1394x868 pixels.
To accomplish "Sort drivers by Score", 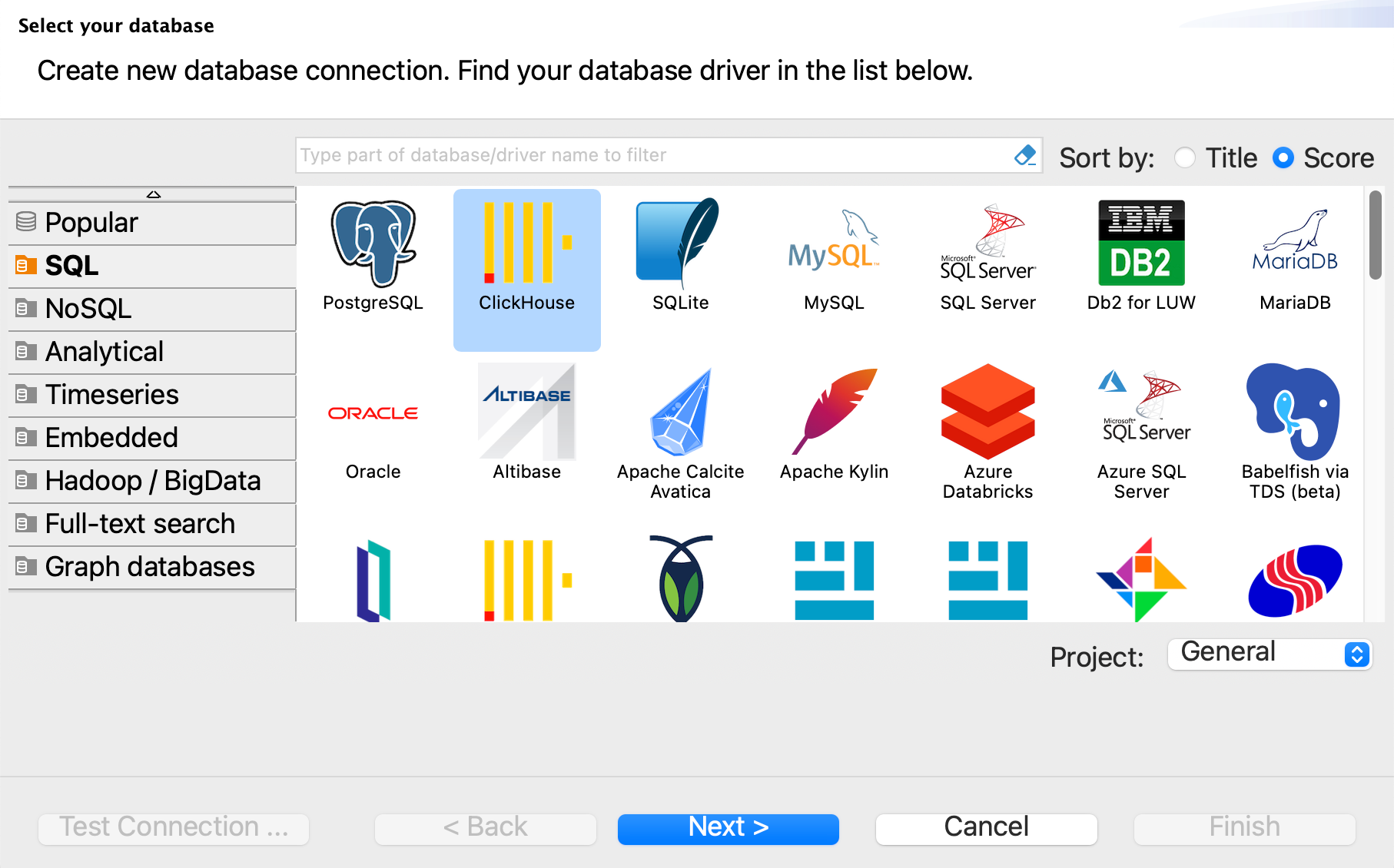I will tap(1283, 158).
